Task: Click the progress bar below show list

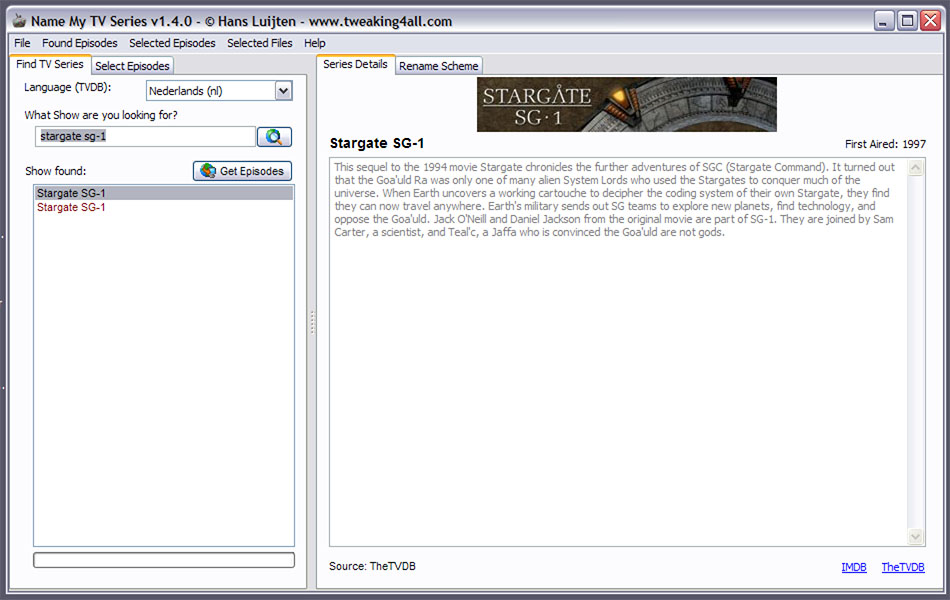Action: tap(164, 560)
